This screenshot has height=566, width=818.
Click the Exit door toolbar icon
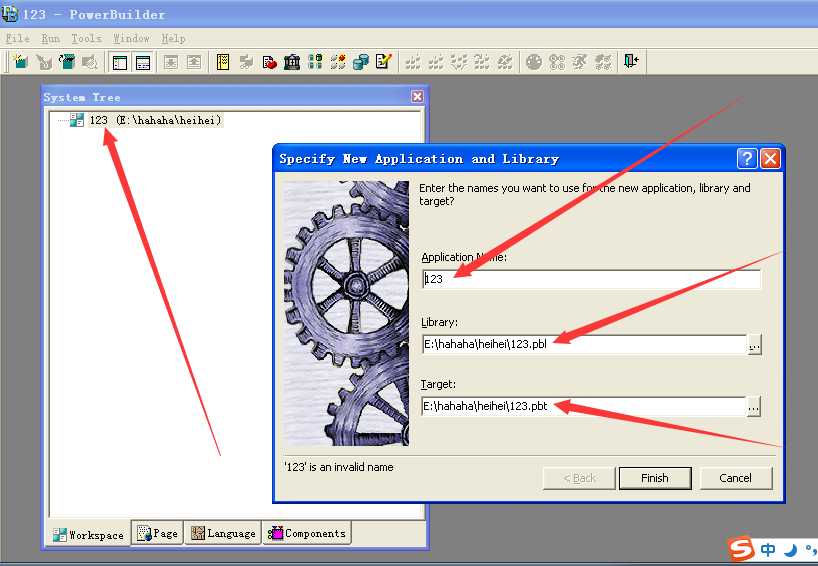tap(631, 62)
